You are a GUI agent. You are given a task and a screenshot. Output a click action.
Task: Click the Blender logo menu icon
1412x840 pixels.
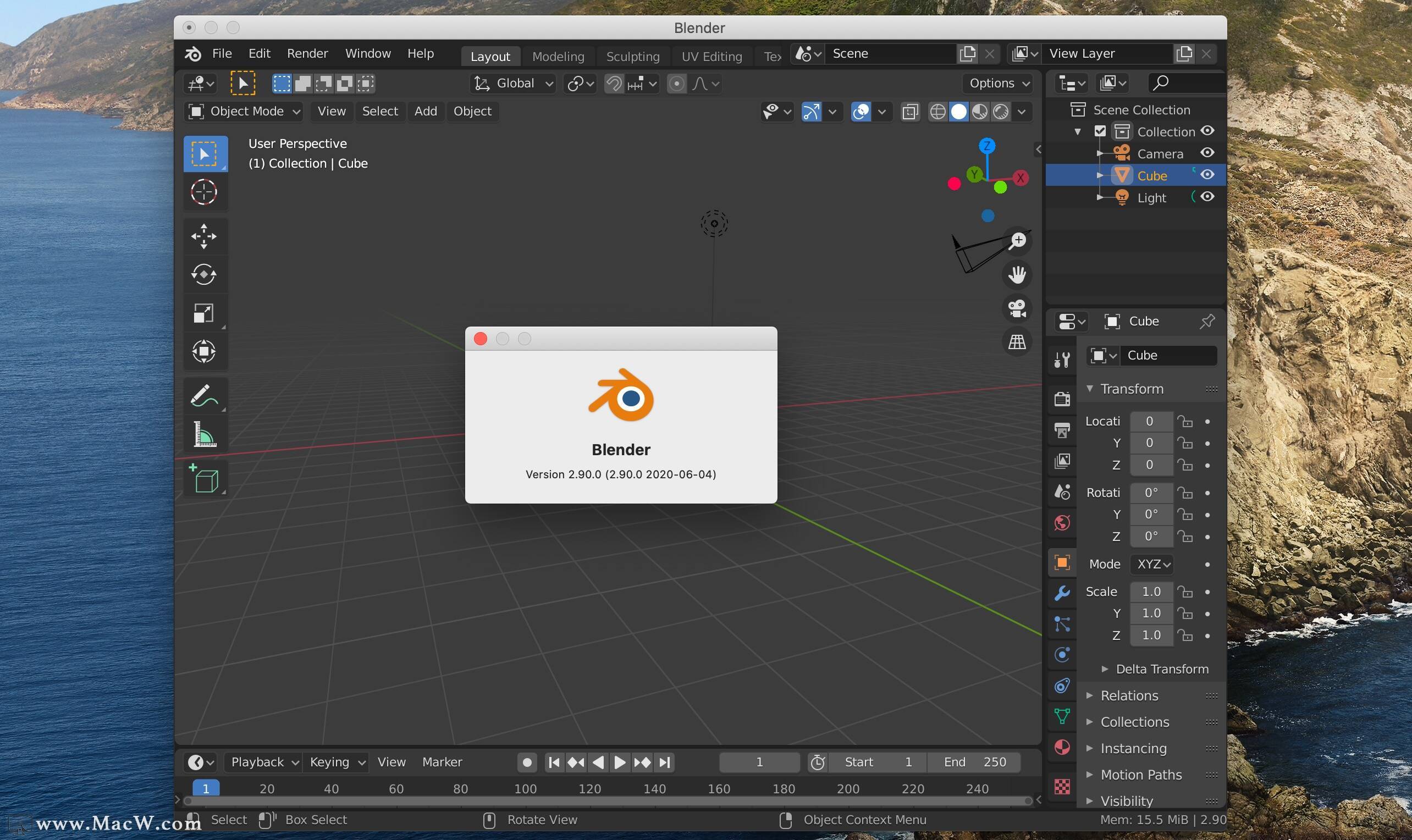tap(193, 54)
